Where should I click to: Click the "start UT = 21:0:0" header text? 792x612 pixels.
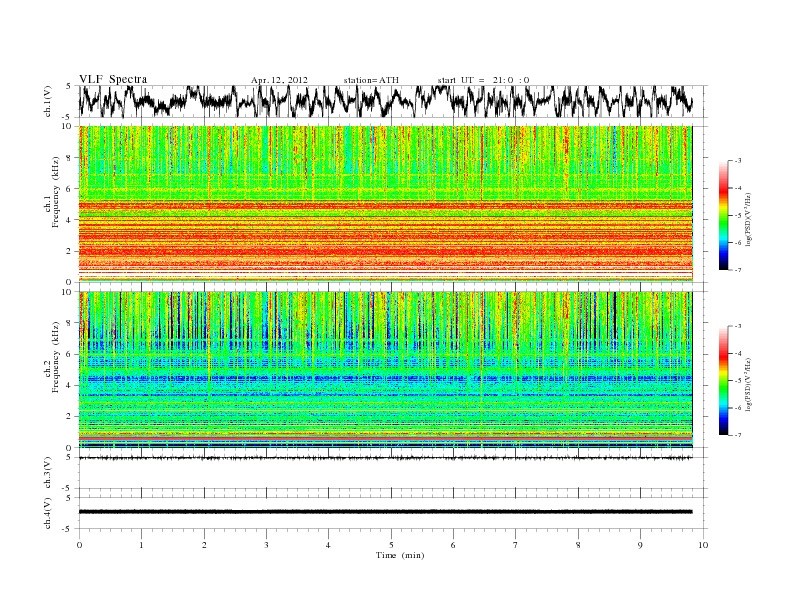483,80
